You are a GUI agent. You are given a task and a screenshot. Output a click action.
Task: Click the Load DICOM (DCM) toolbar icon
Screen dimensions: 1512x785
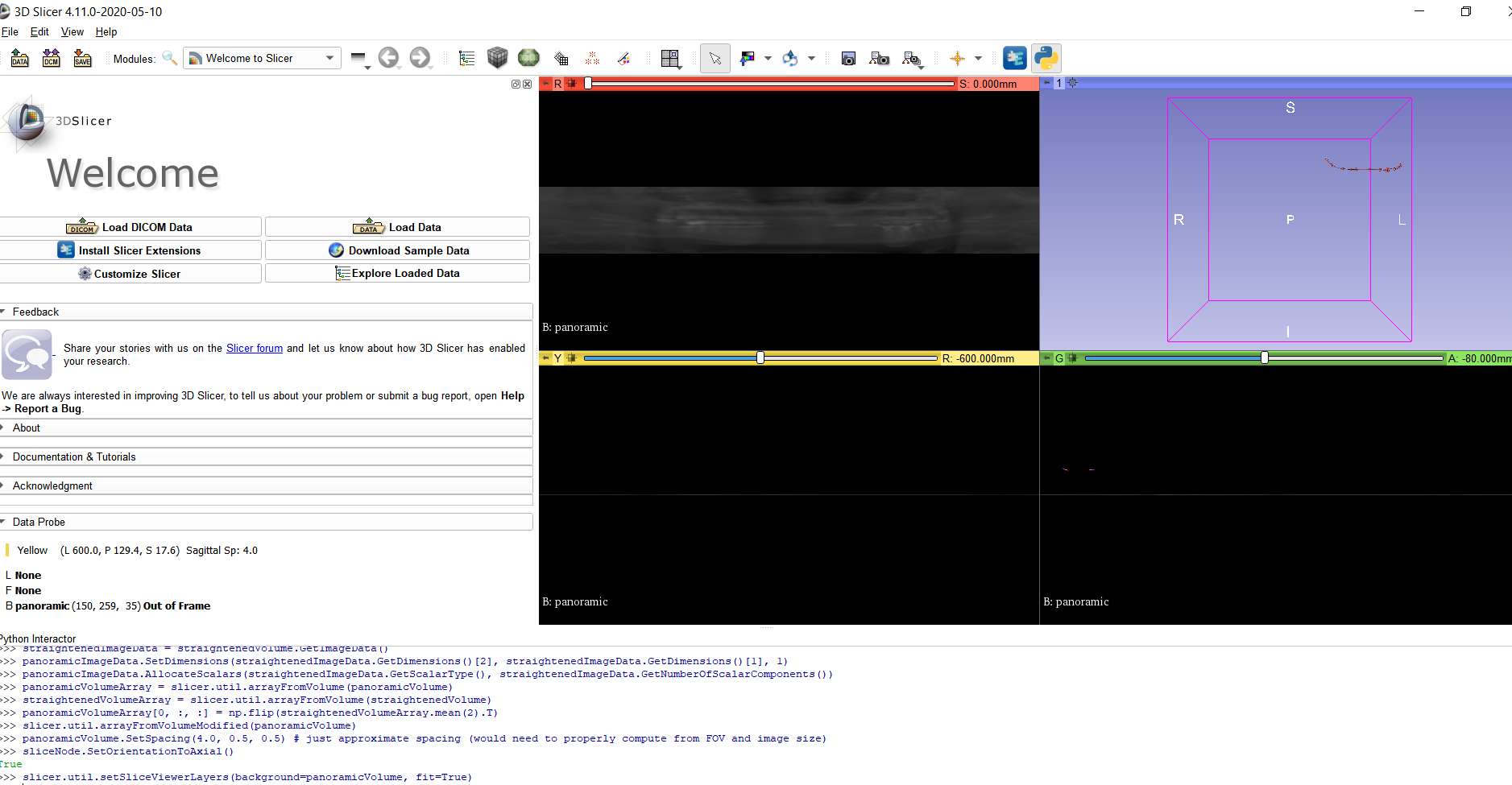point(52,58)
